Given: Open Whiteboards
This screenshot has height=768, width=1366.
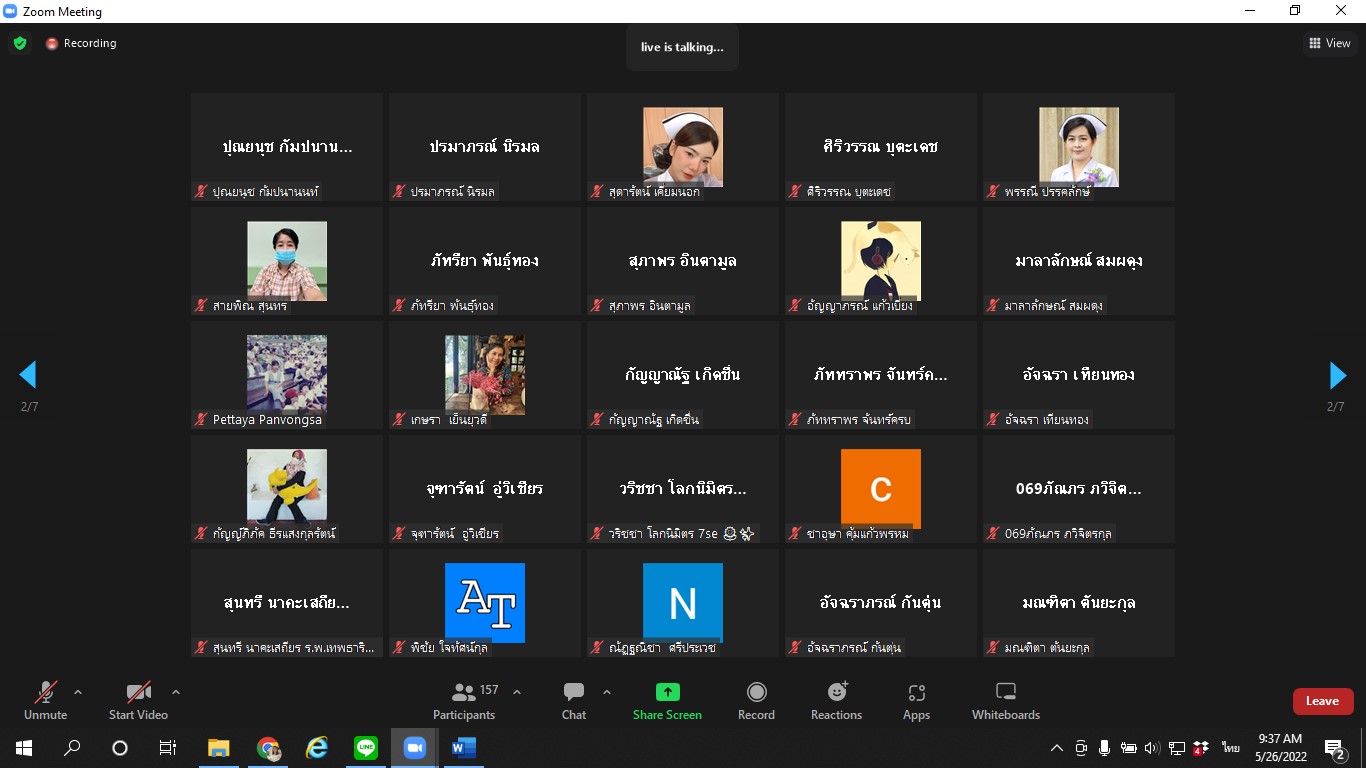Looking at the screenshot, I should point(1006,700).
